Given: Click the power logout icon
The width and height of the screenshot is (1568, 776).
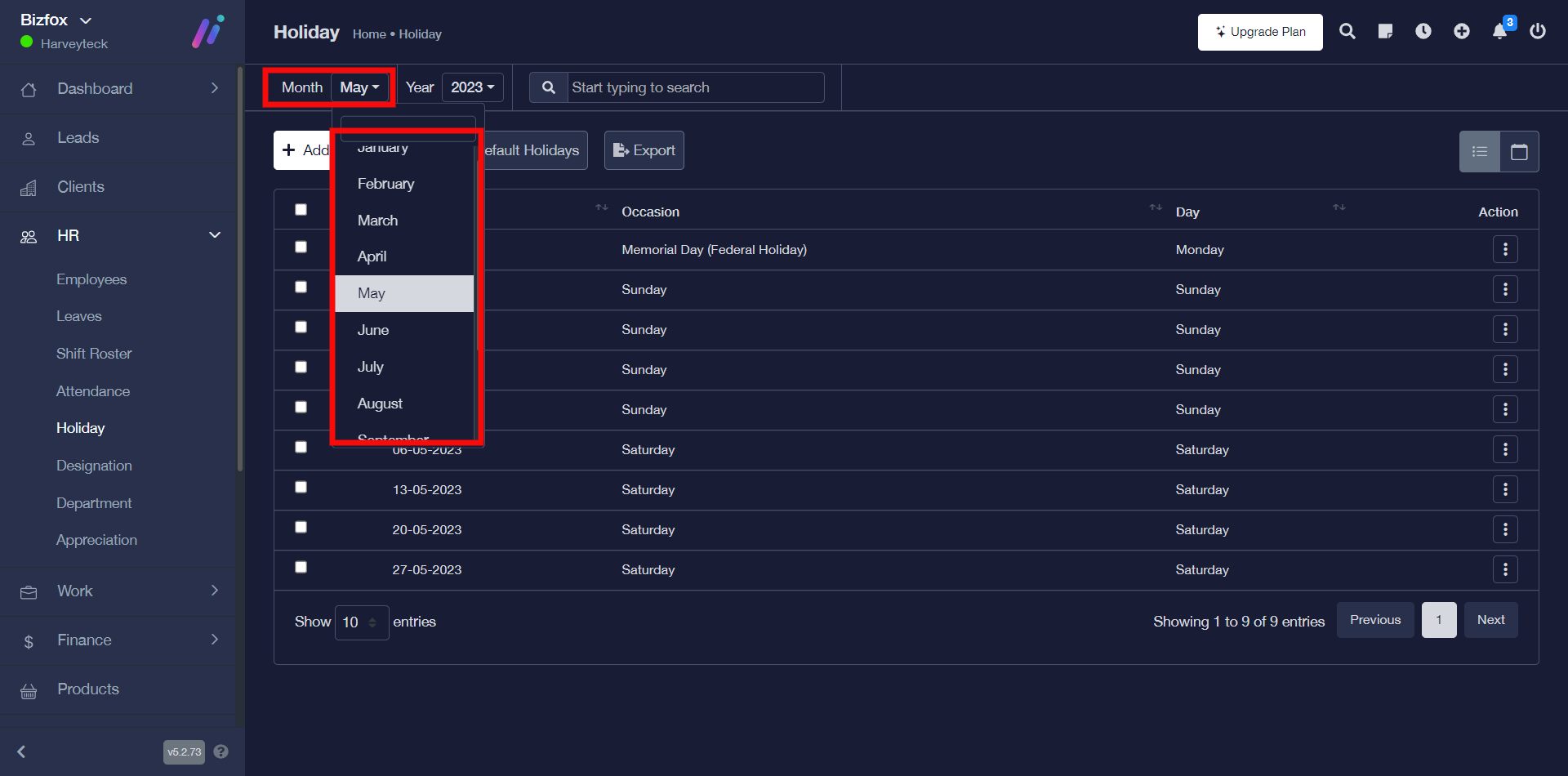Looking at the screenshot, I should 1538,32.
